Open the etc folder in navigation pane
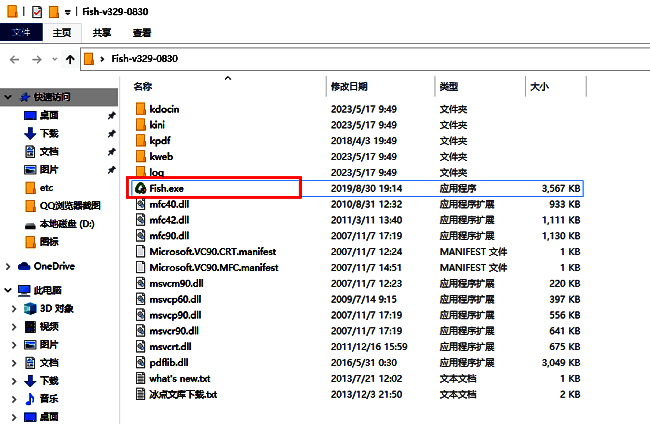The height and width of the screenshot is (424, 650). point(46,188)
